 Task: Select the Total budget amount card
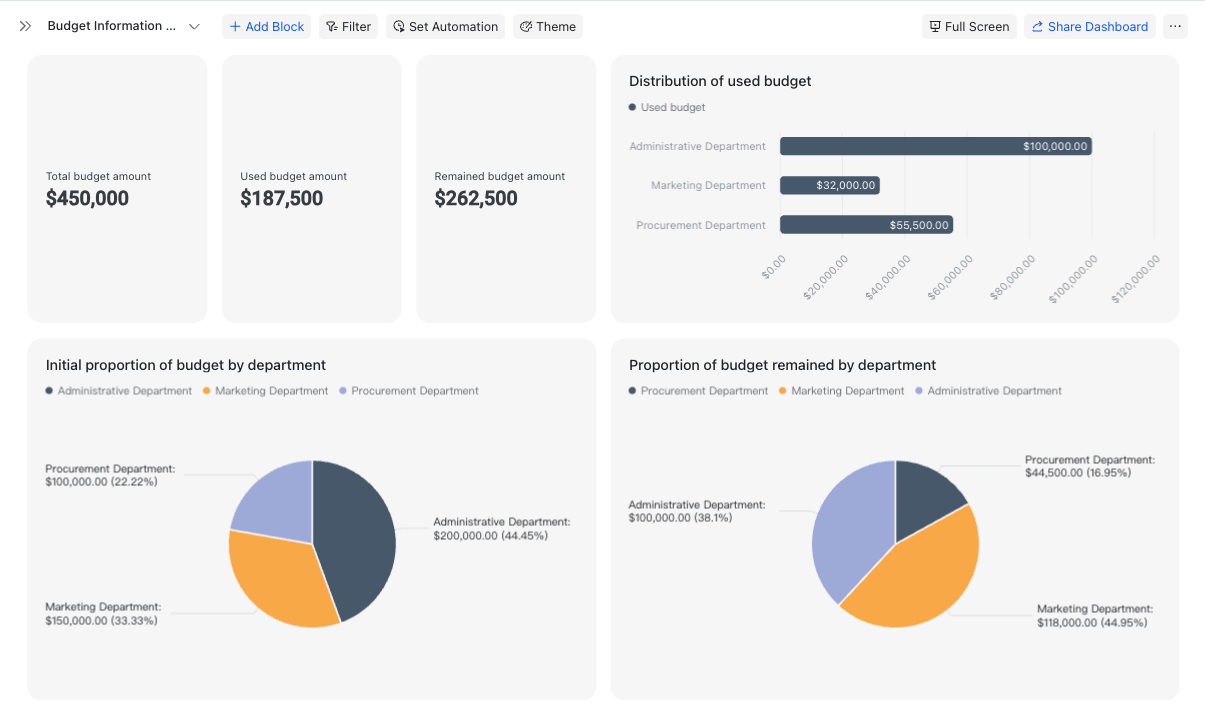coord(117,189)
